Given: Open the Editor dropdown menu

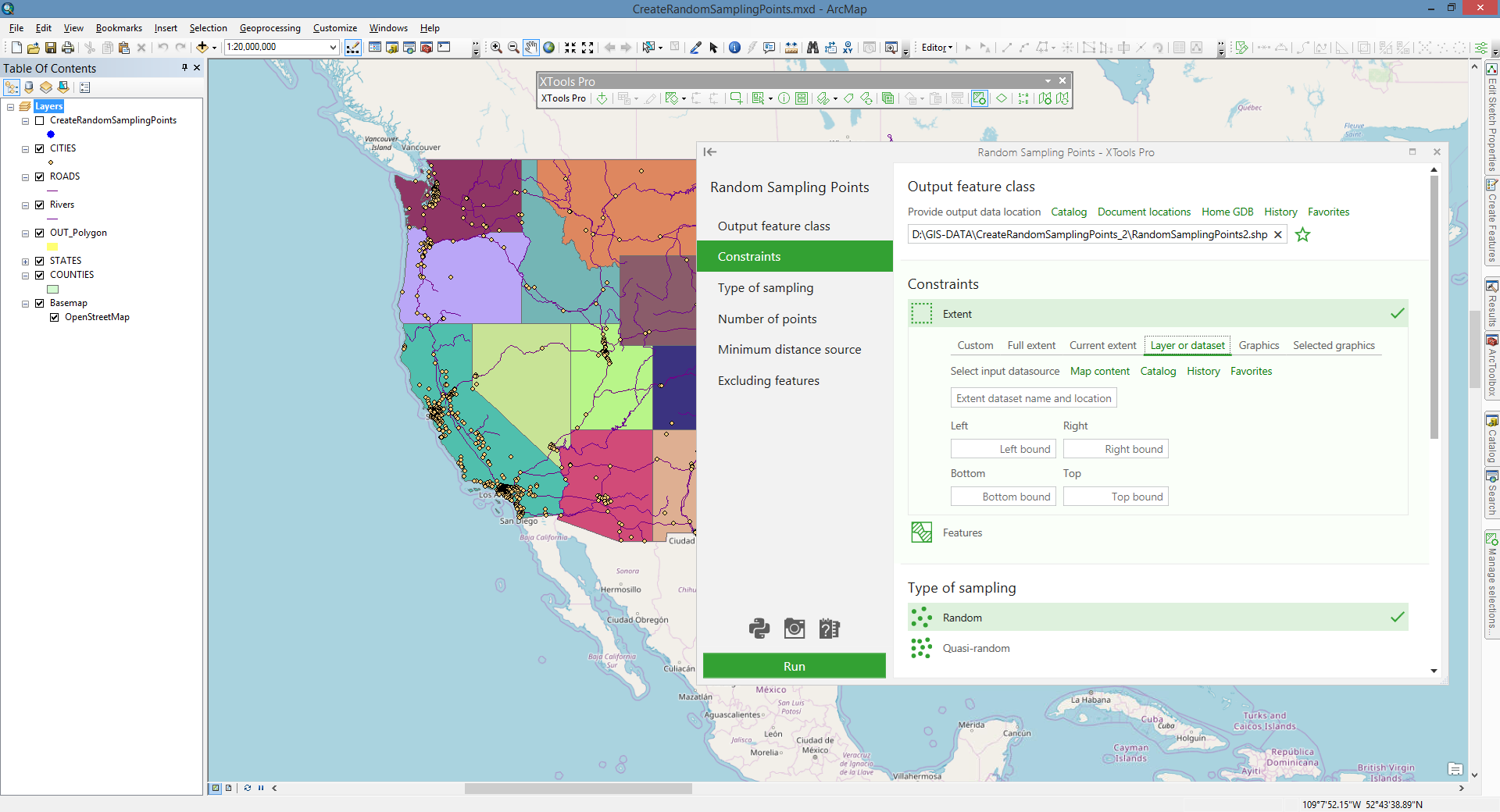Looking at the screenshot, I should (x=937, y=48).
